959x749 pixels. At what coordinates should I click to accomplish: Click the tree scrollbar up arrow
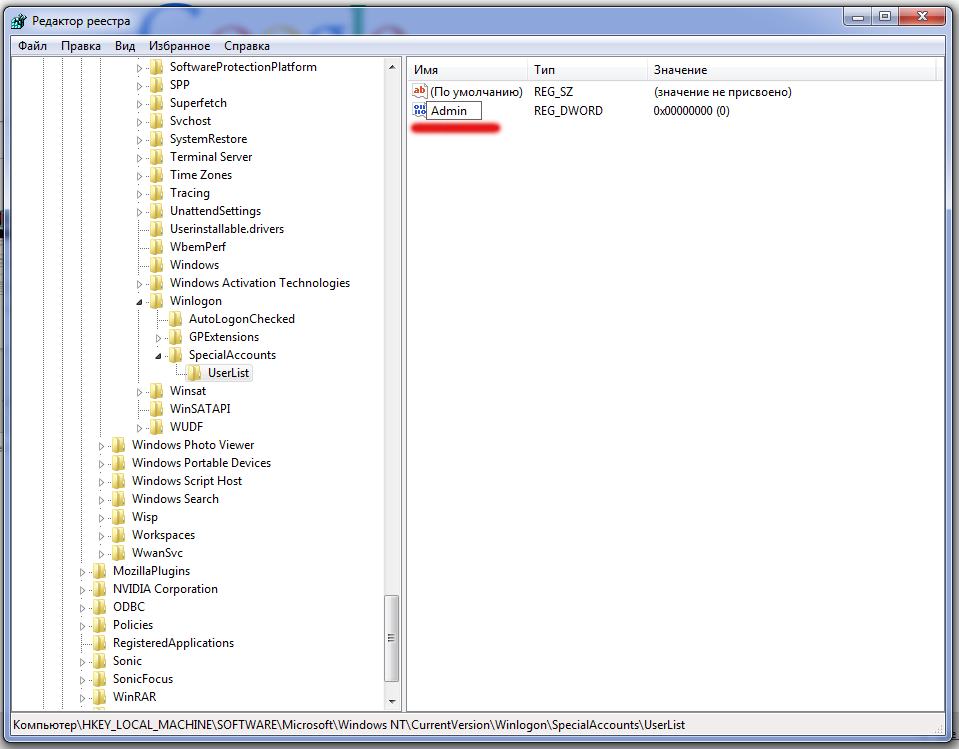pyautogui.click(x=392, y=67)
